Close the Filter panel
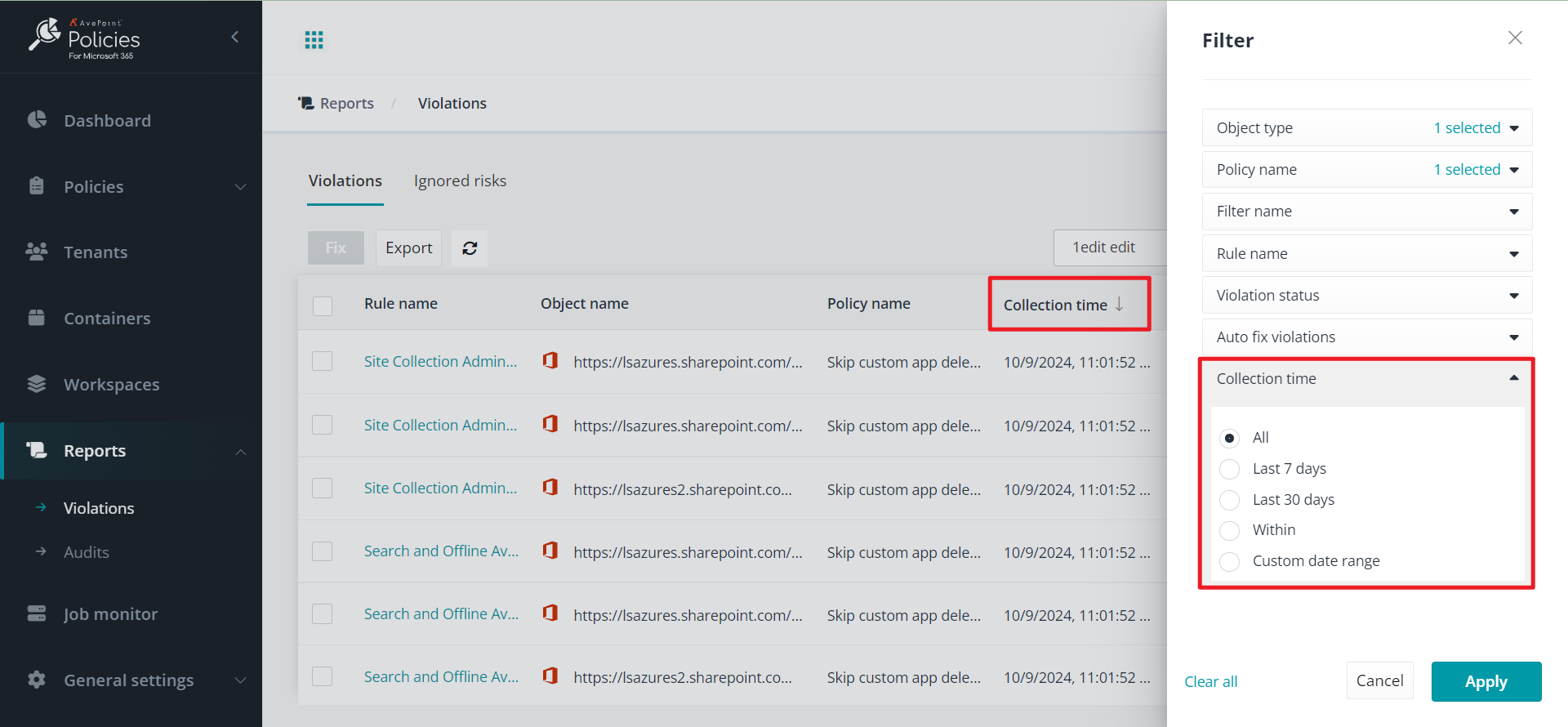The height and width of the screenshot is (727, 1568). coord(1515,38)
